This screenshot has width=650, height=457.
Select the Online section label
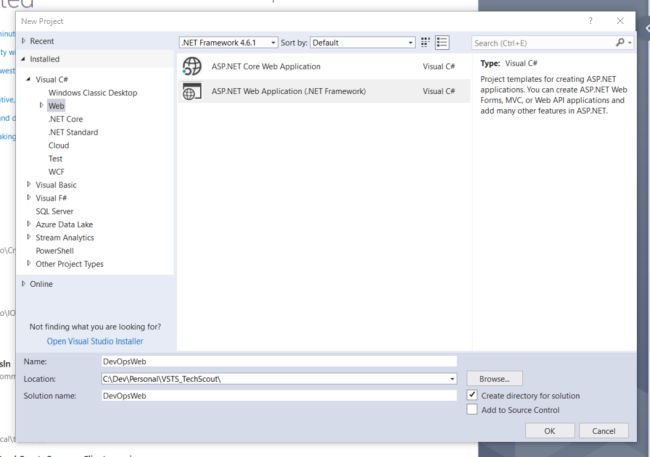[x=41, y=284]
